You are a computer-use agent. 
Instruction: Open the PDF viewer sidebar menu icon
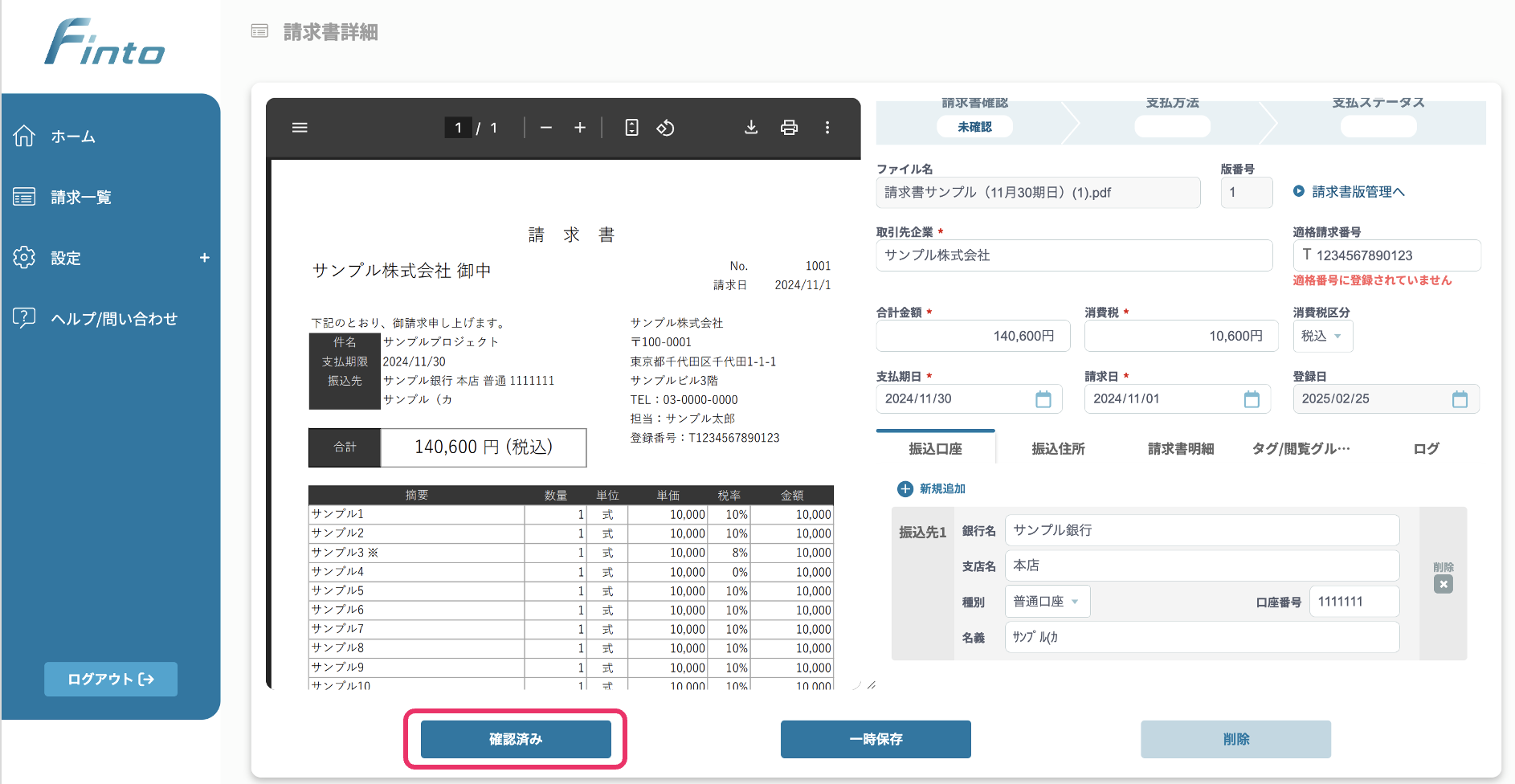point(300,128)
